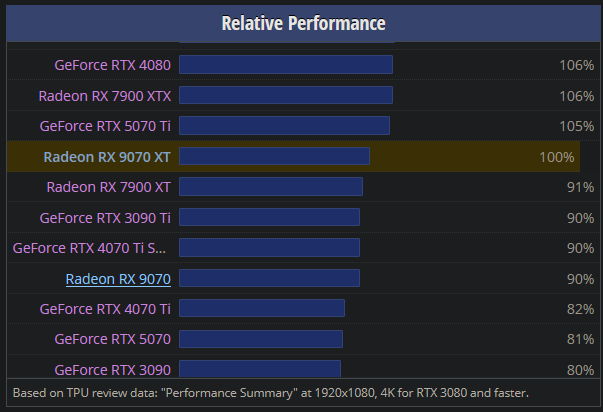The image size is (603, 412).
Task: Click the GeForce RTX 4070 Ti S... performance bar
Action: (x=270, y=247)
